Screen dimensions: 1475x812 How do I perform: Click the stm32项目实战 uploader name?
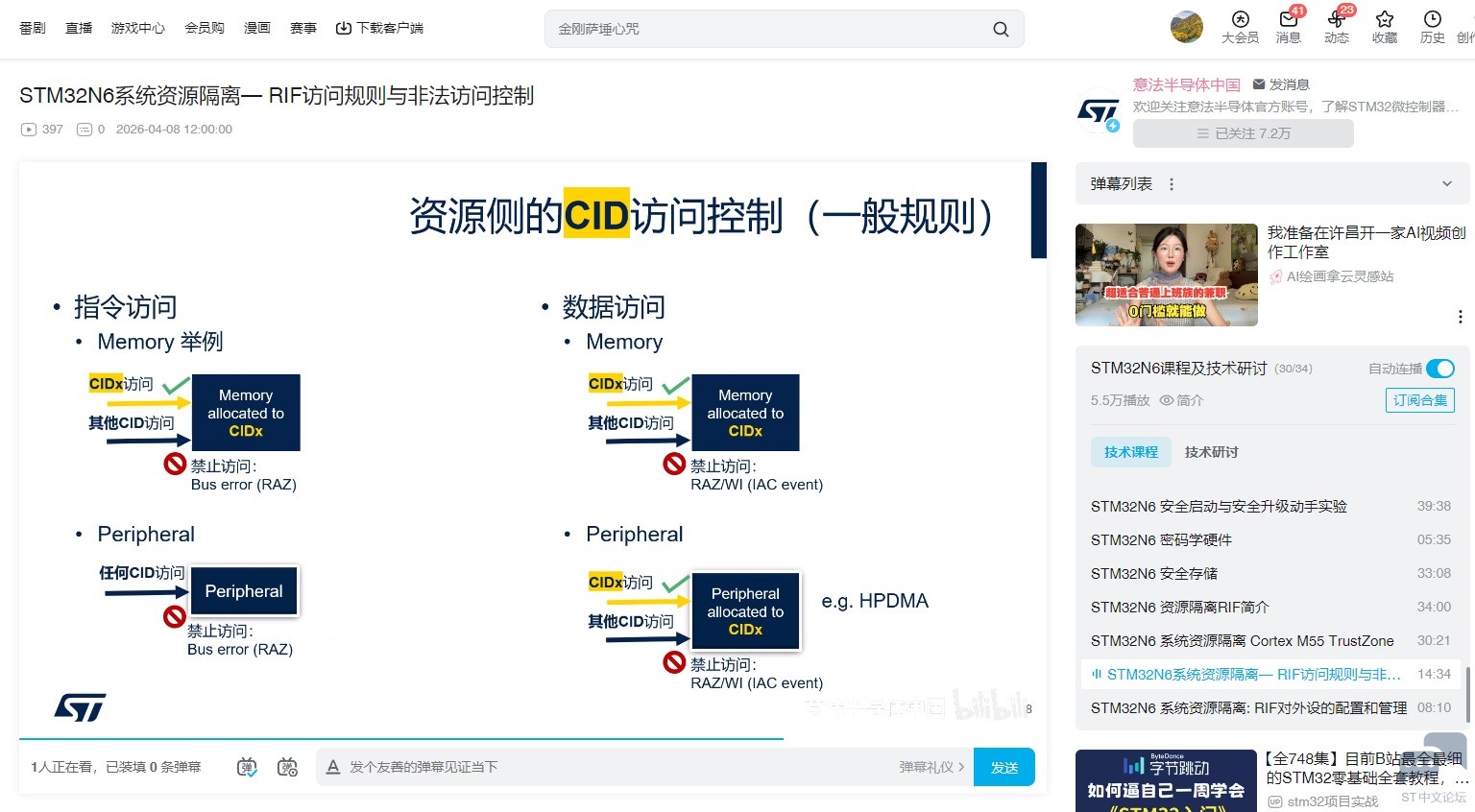pyautogui.click(x=1333, y=801)
